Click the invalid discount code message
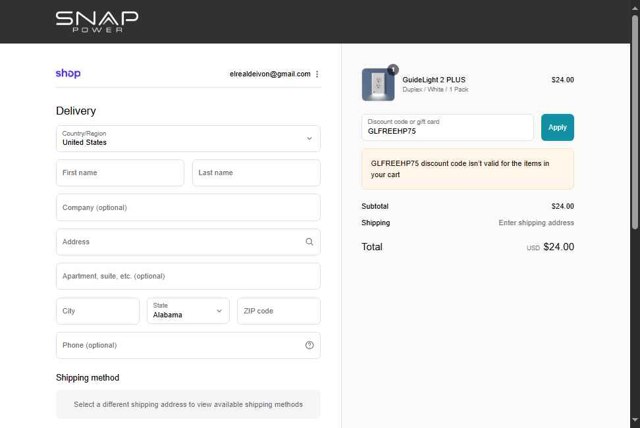Screen dimensions: 640x428 [468, 169]
